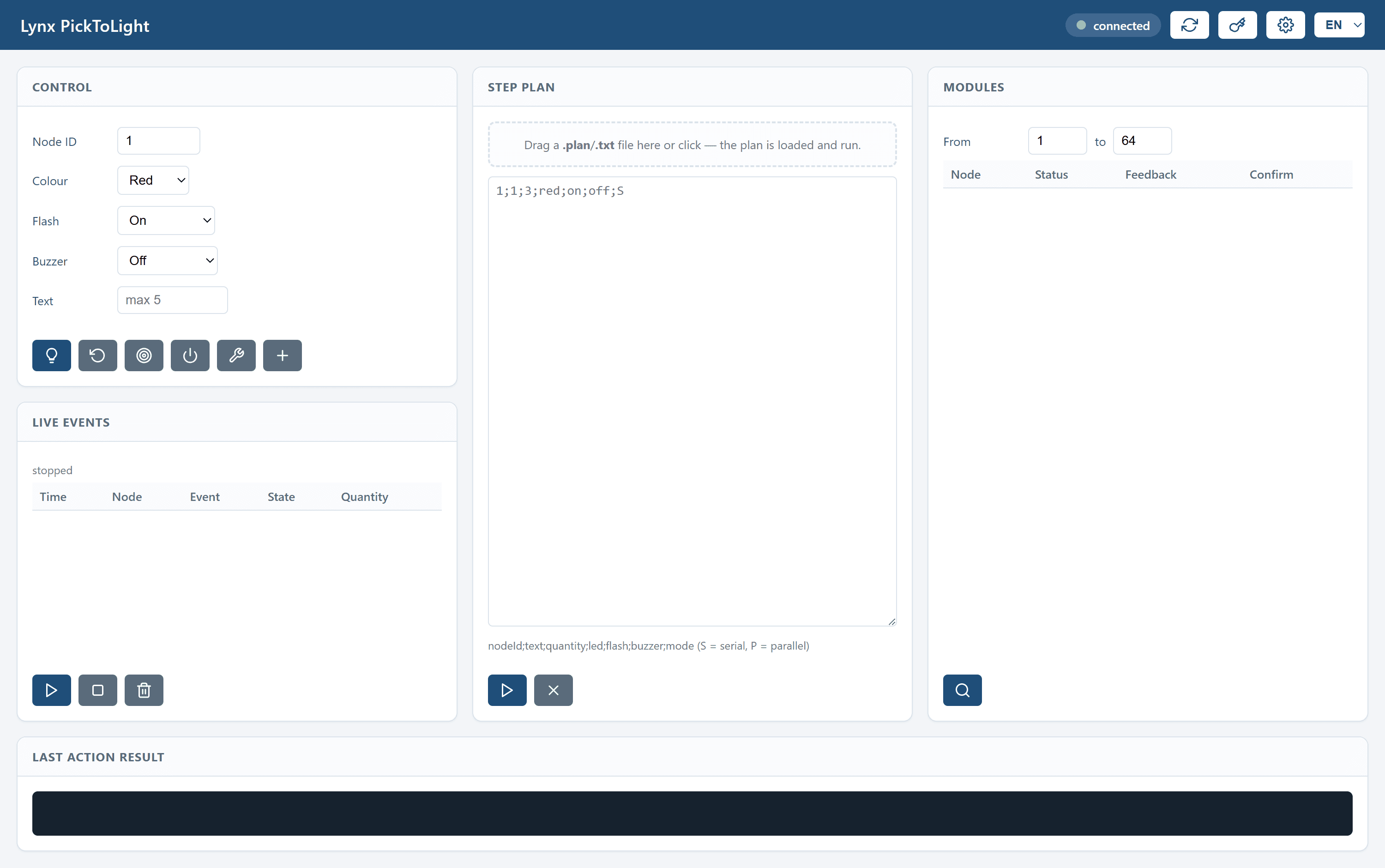Screen dimensions: 1385x868
Task: Stop live events with square icon
Action: (x=97, y=690)
